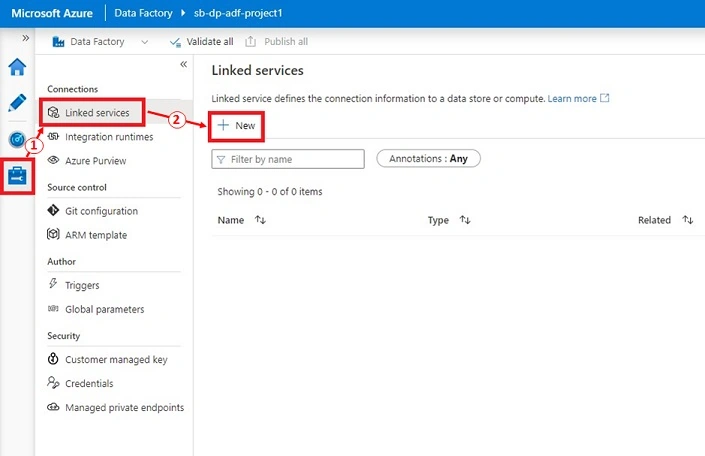Sort by the Name column arrows
This screenshot has width=705, height=456.
click(260, 220)
